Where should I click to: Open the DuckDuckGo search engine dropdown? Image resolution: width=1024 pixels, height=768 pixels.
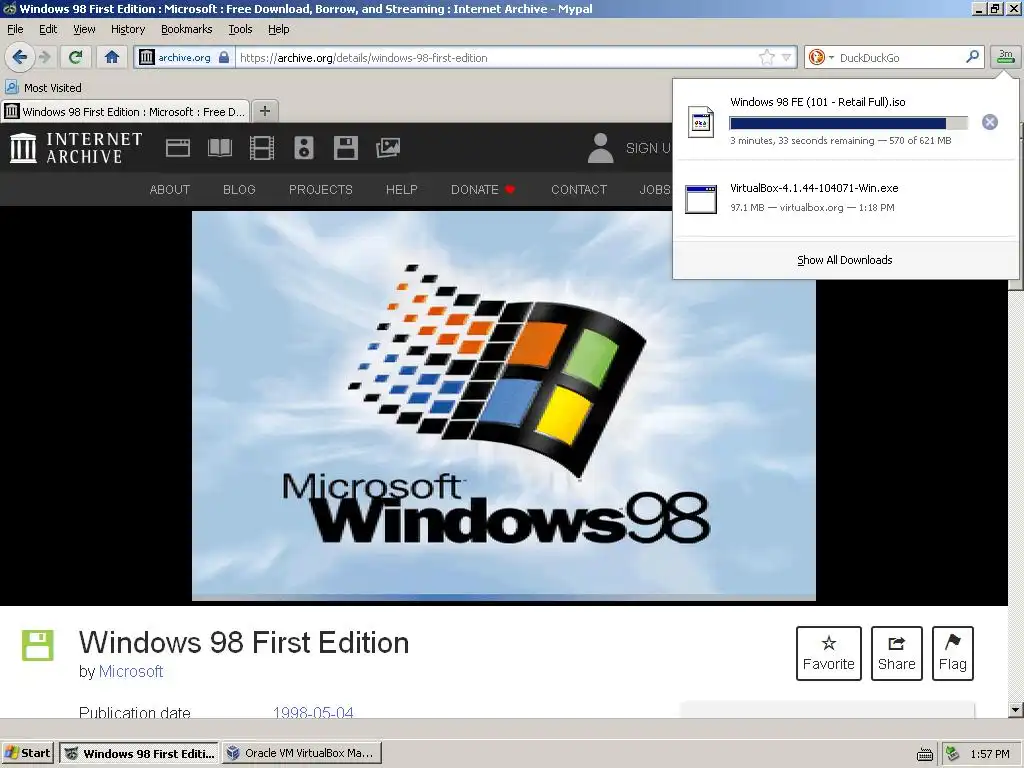coord(820,57)
